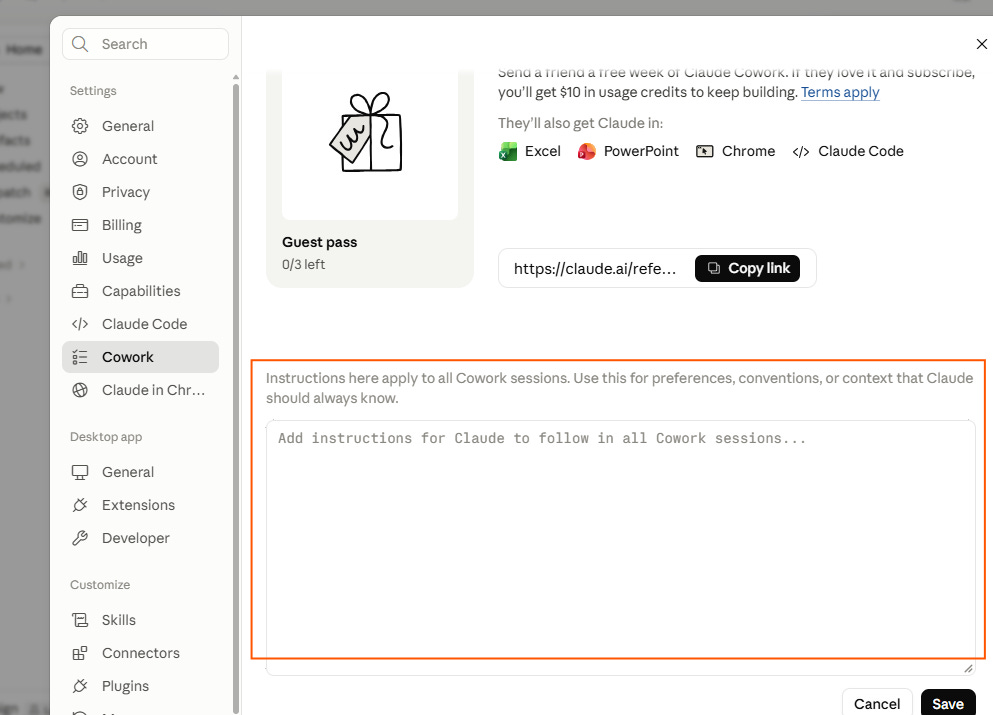This screenshot has height=715, width=993.
Task: Open Claude in Chrome settings
Action: (x=141, y=390)
